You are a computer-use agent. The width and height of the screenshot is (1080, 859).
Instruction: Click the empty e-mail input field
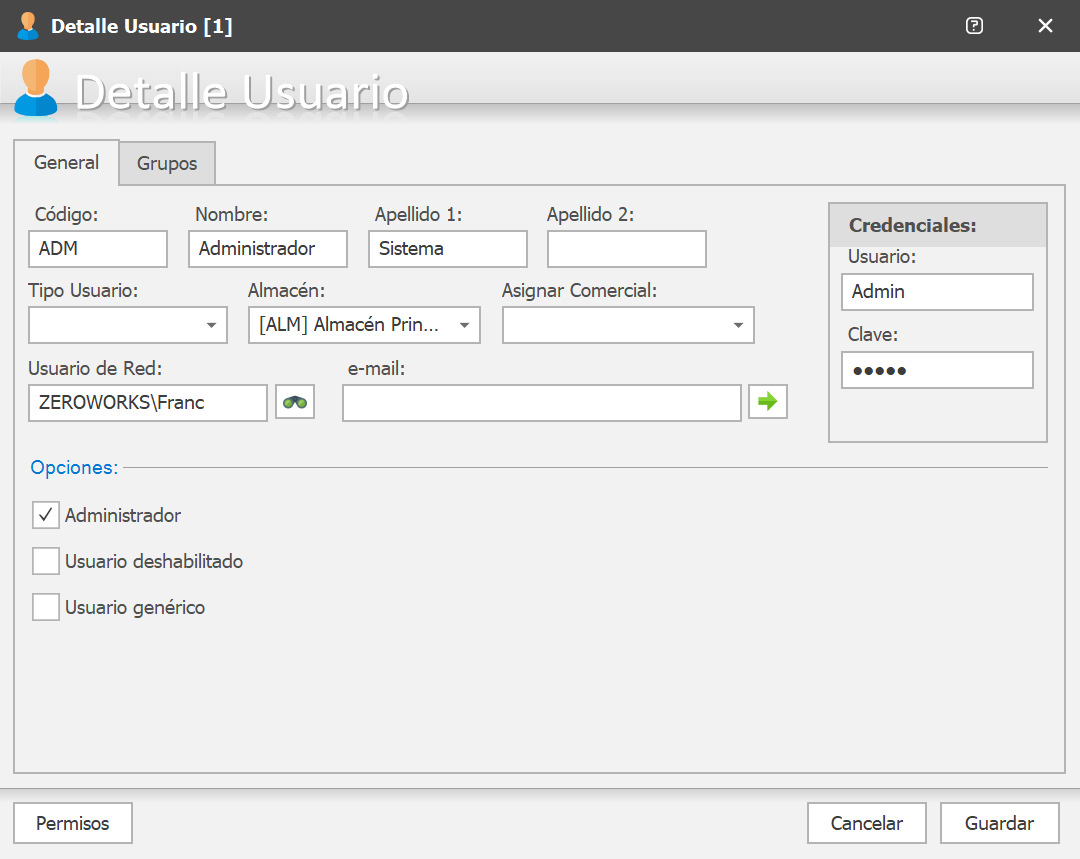[x=542, y=403]
